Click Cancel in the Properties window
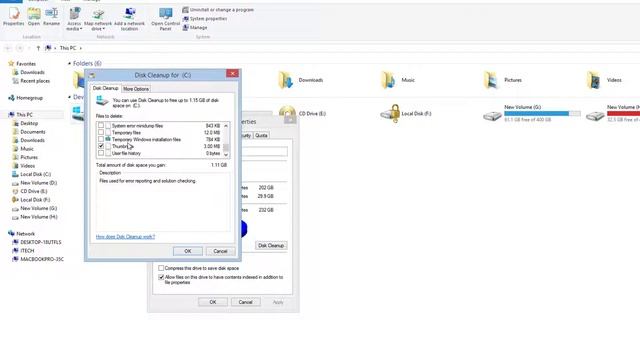This screenshot has width=640, height=360. tap(245, 302)
